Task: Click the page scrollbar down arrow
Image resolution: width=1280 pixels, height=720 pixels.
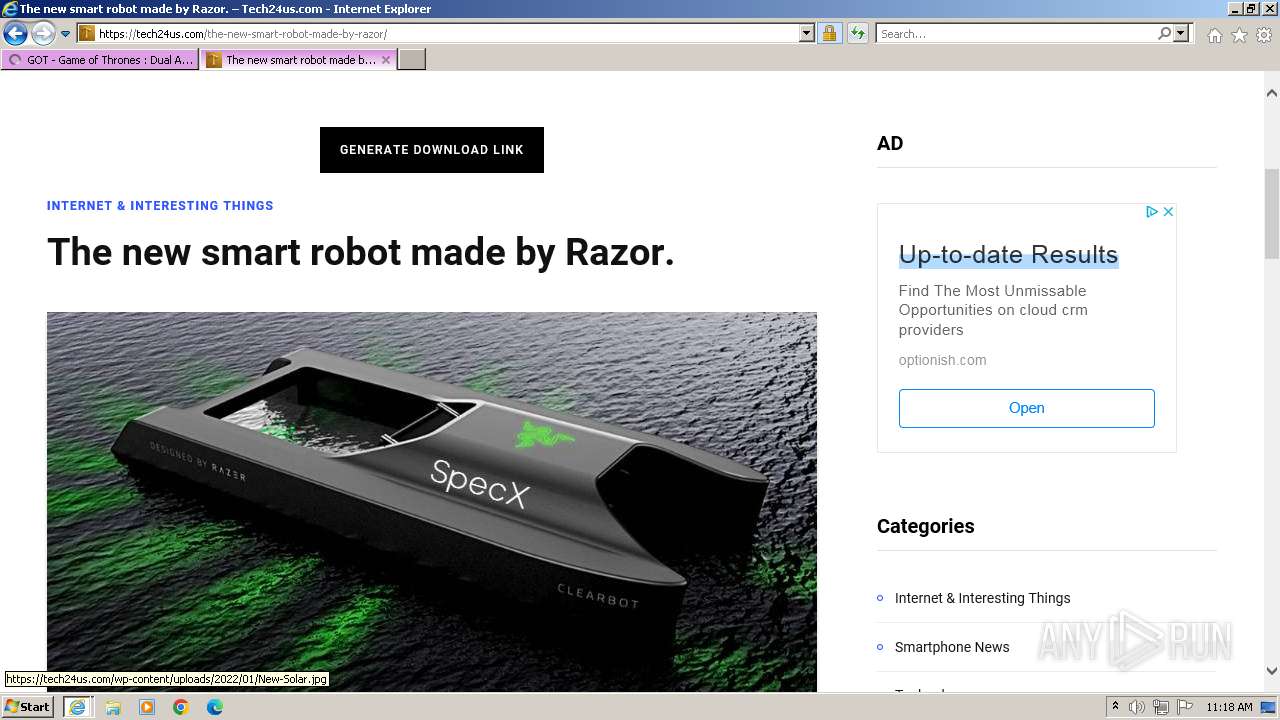Action: point(1272,671)
